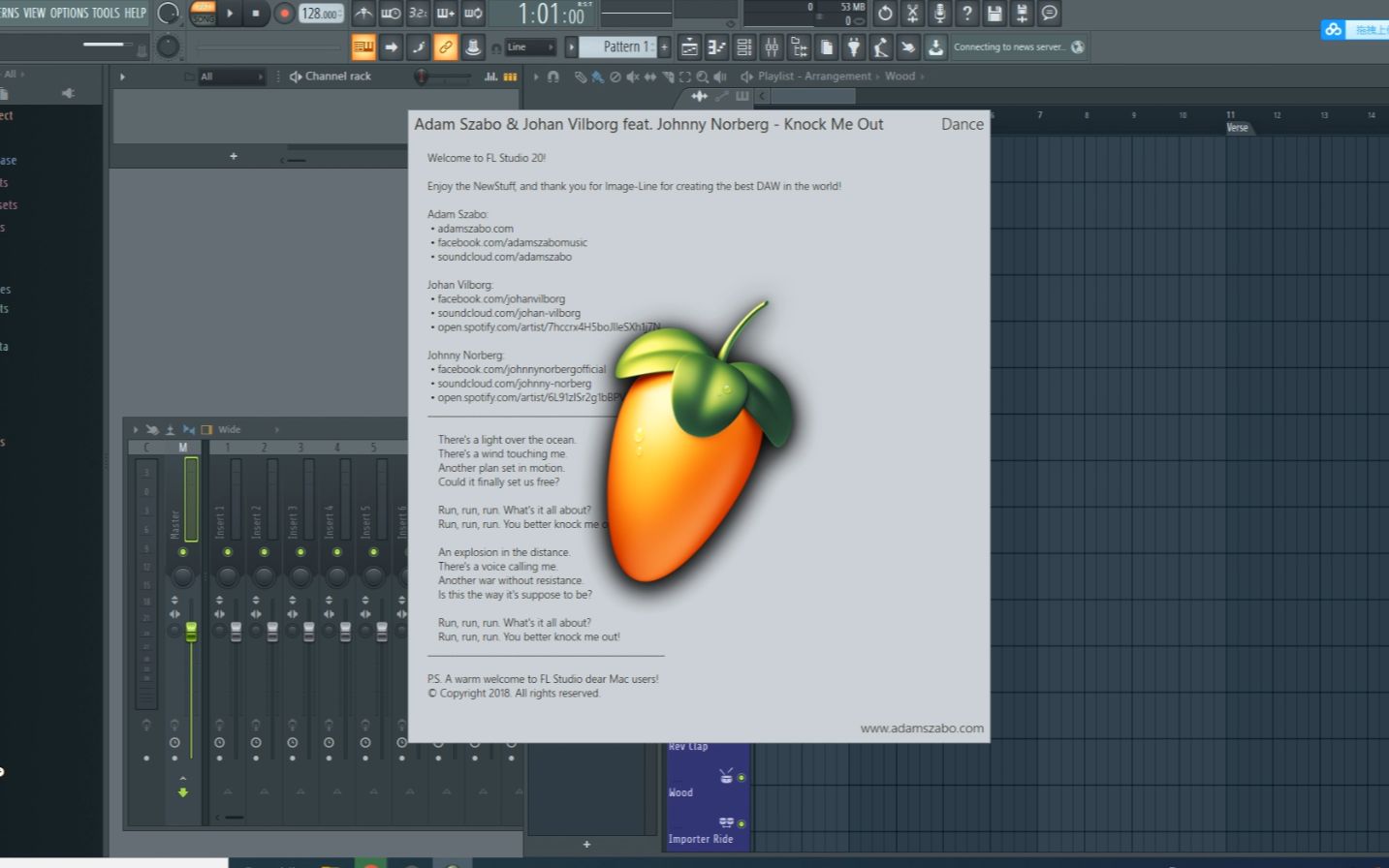Toggle the Pat/Song mode switch
1389x868 pixels.
click(203, 14)
